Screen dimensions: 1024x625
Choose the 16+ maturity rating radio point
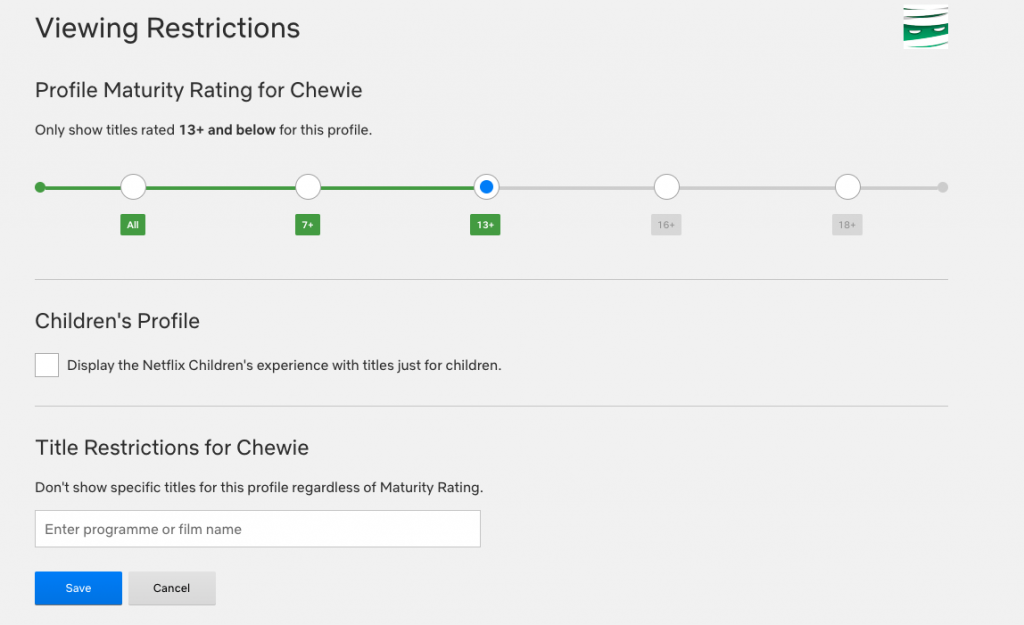(666, 187)
